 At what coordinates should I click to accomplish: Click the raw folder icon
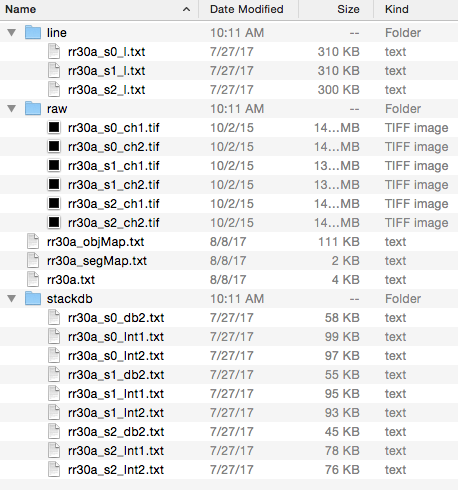(x=33, y=108)
